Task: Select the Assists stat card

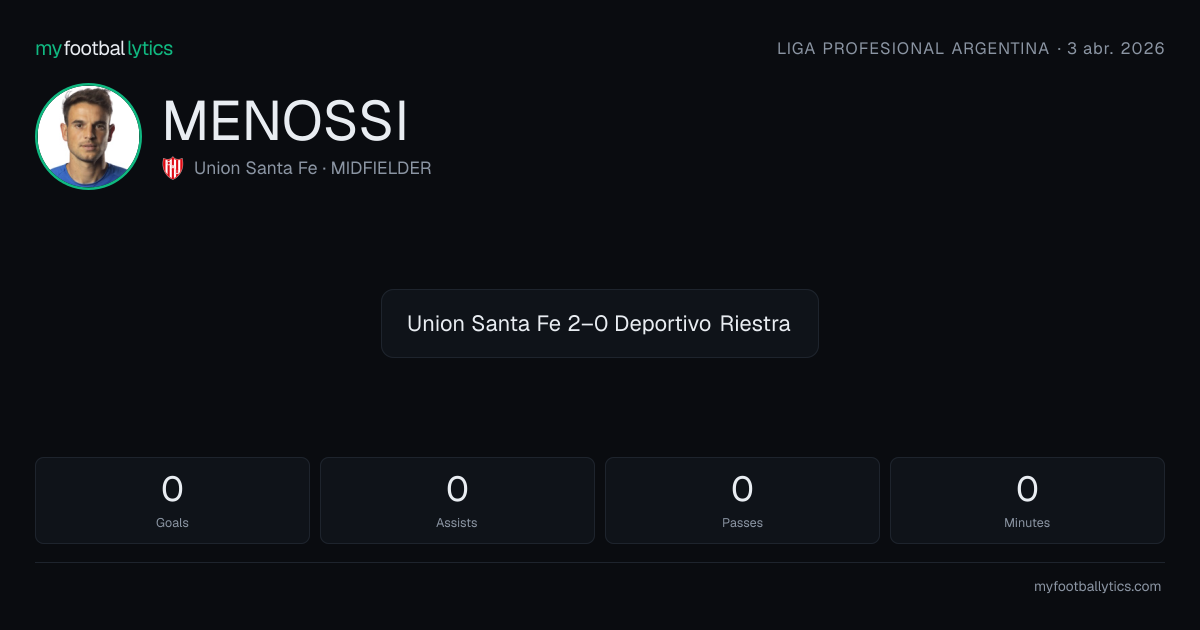Action: tap(457, 500)
